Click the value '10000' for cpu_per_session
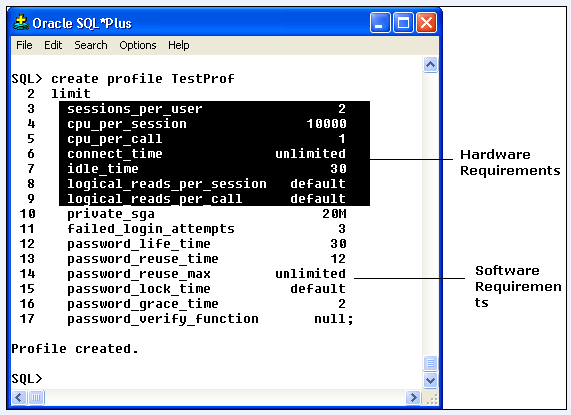Screen dimensions: 571x415 [327, 124]
